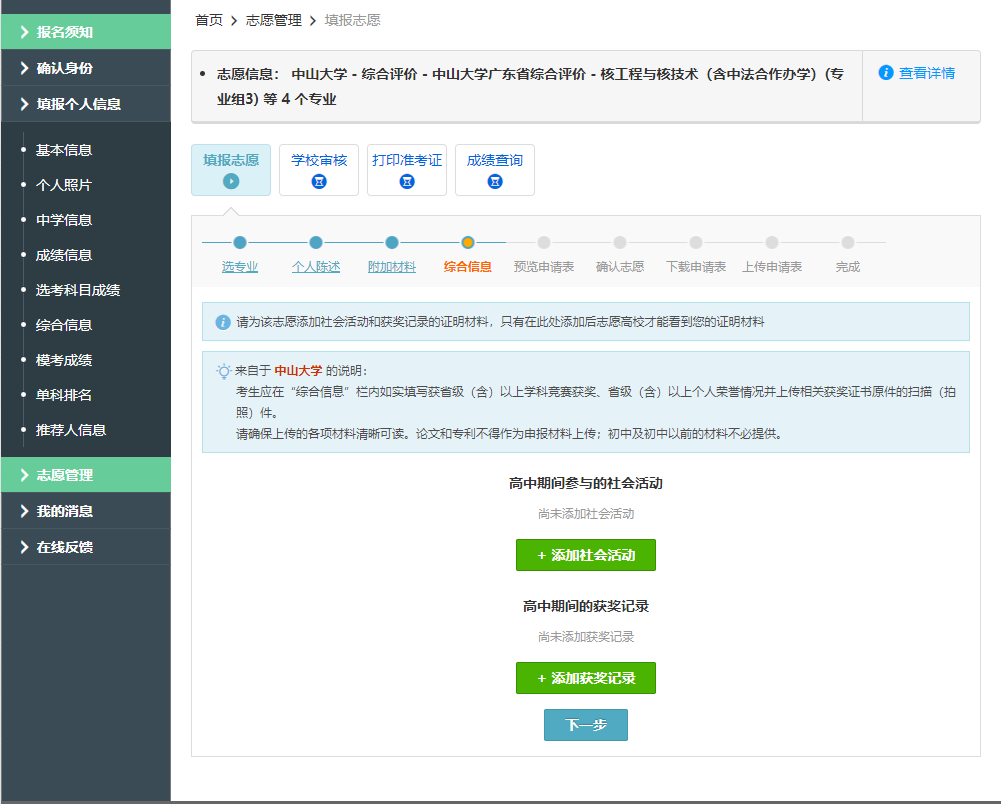Click the 选专业 step circle
The image size is (1001, 804).
pos(240,243)
